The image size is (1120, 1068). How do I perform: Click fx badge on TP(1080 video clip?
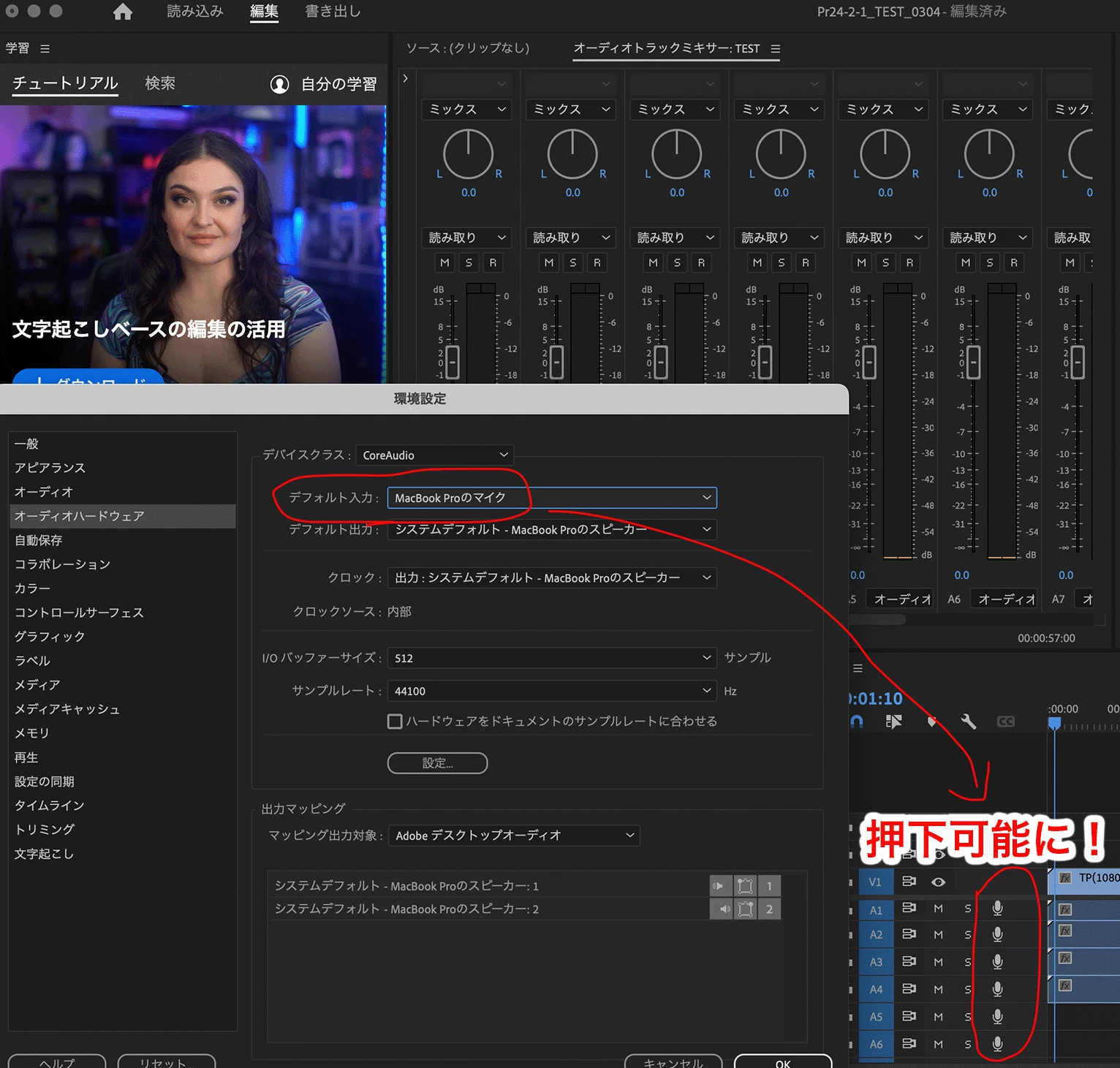tap(1065, 878)
